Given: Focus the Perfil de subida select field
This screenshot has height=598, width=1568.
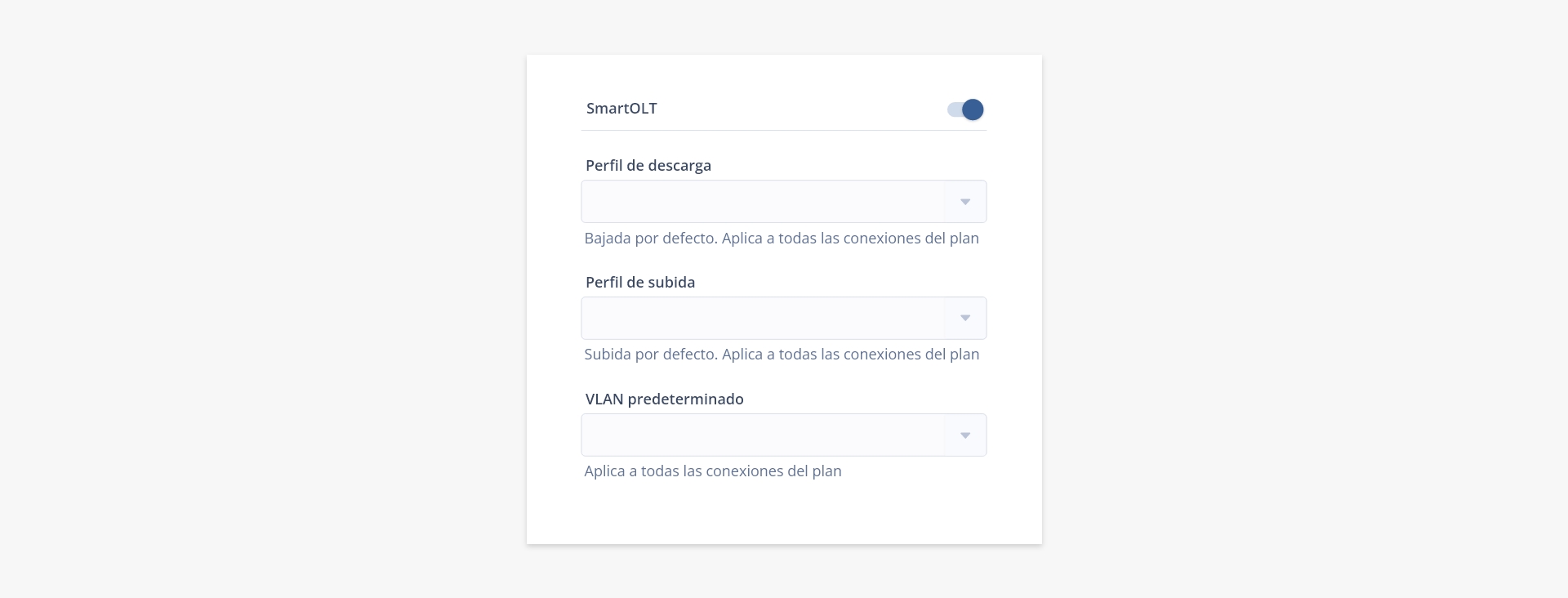Looking at the screenshot, I should click(x=762, y=318).
